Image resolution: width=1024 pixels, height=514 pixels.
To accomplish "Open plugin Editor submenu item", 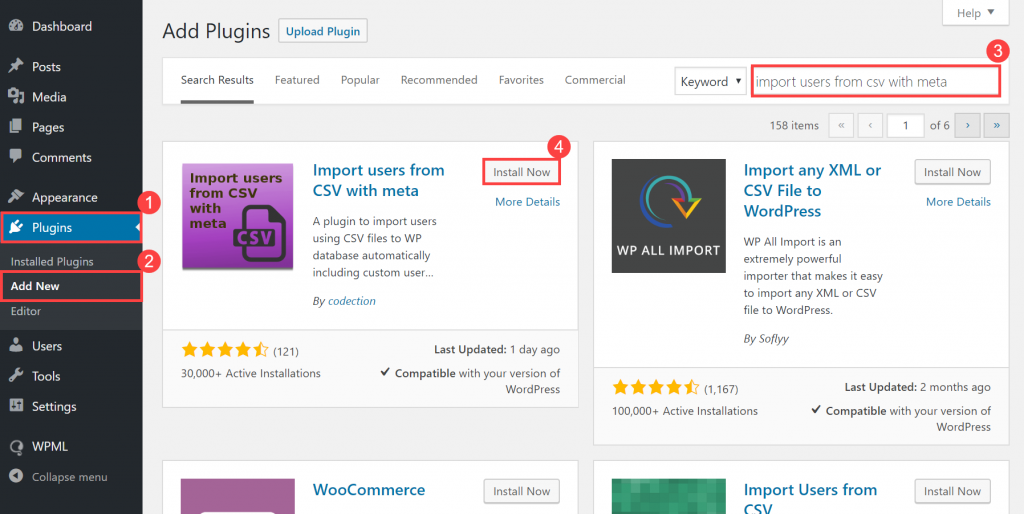I will tap(25, 311).
